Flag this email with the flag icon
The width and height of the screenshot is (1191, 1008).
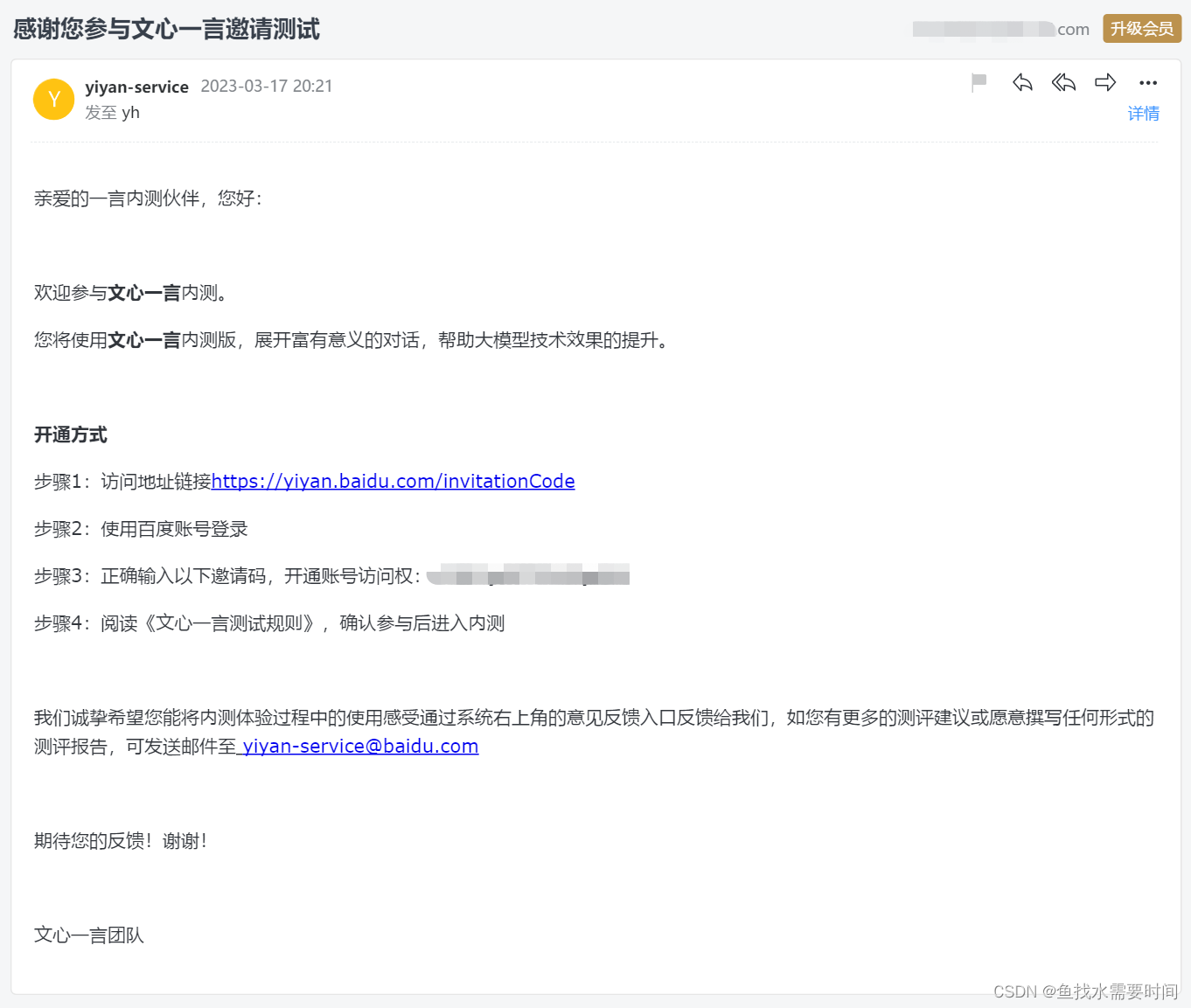coord(979,82)
